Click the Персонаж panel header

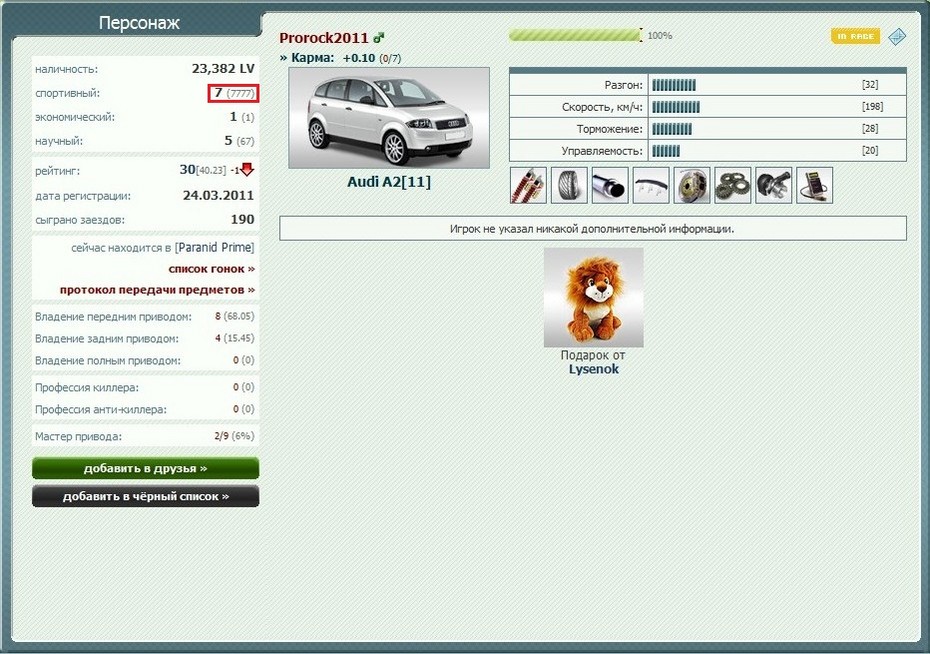(139, 23)
